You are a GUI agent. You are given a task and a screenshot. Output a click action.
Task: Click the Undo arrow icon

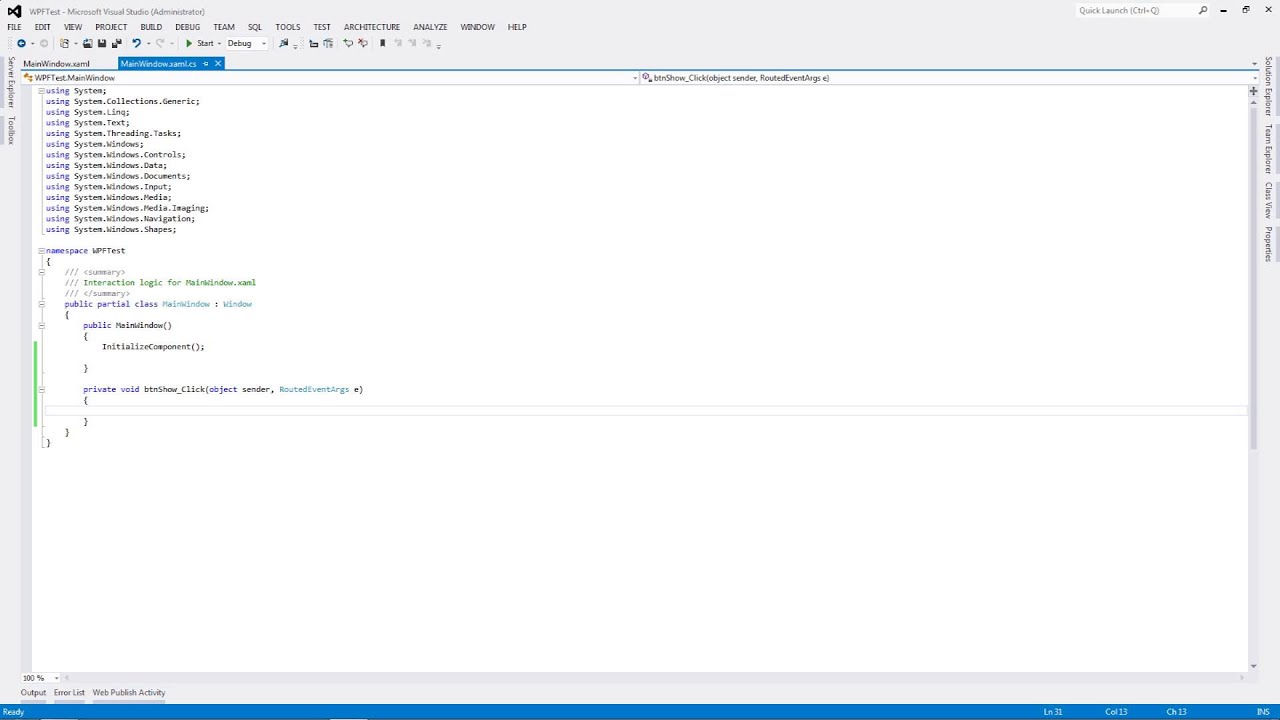136,43
